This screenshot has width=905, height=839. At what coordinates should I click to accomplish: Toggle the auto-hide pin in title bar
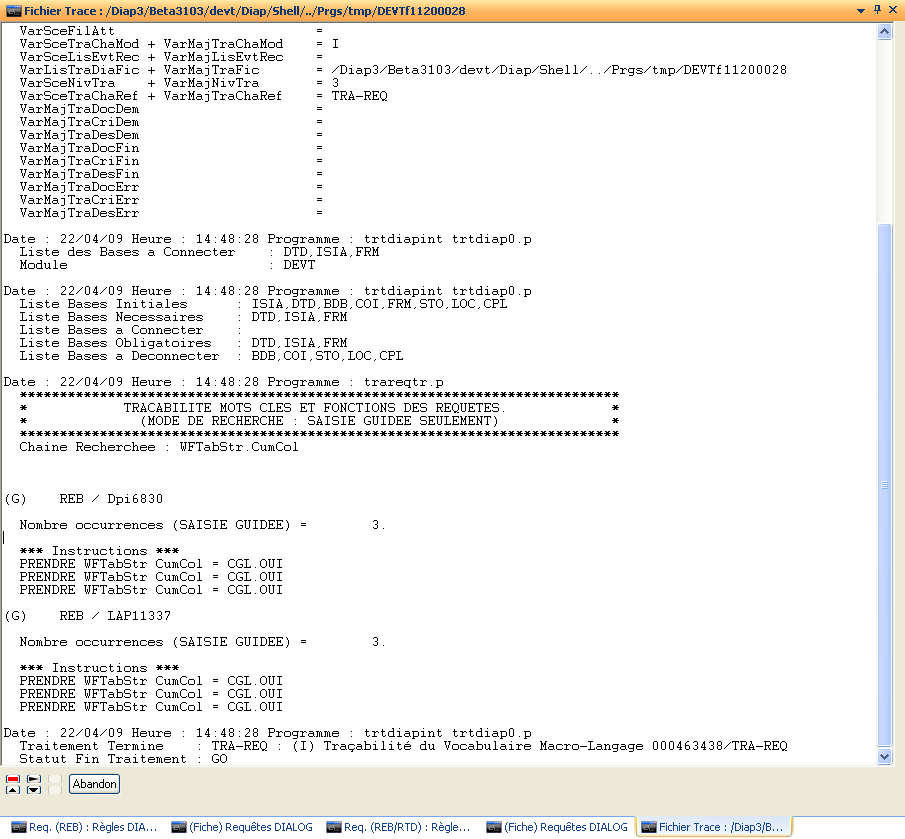[x=877, y=10]
